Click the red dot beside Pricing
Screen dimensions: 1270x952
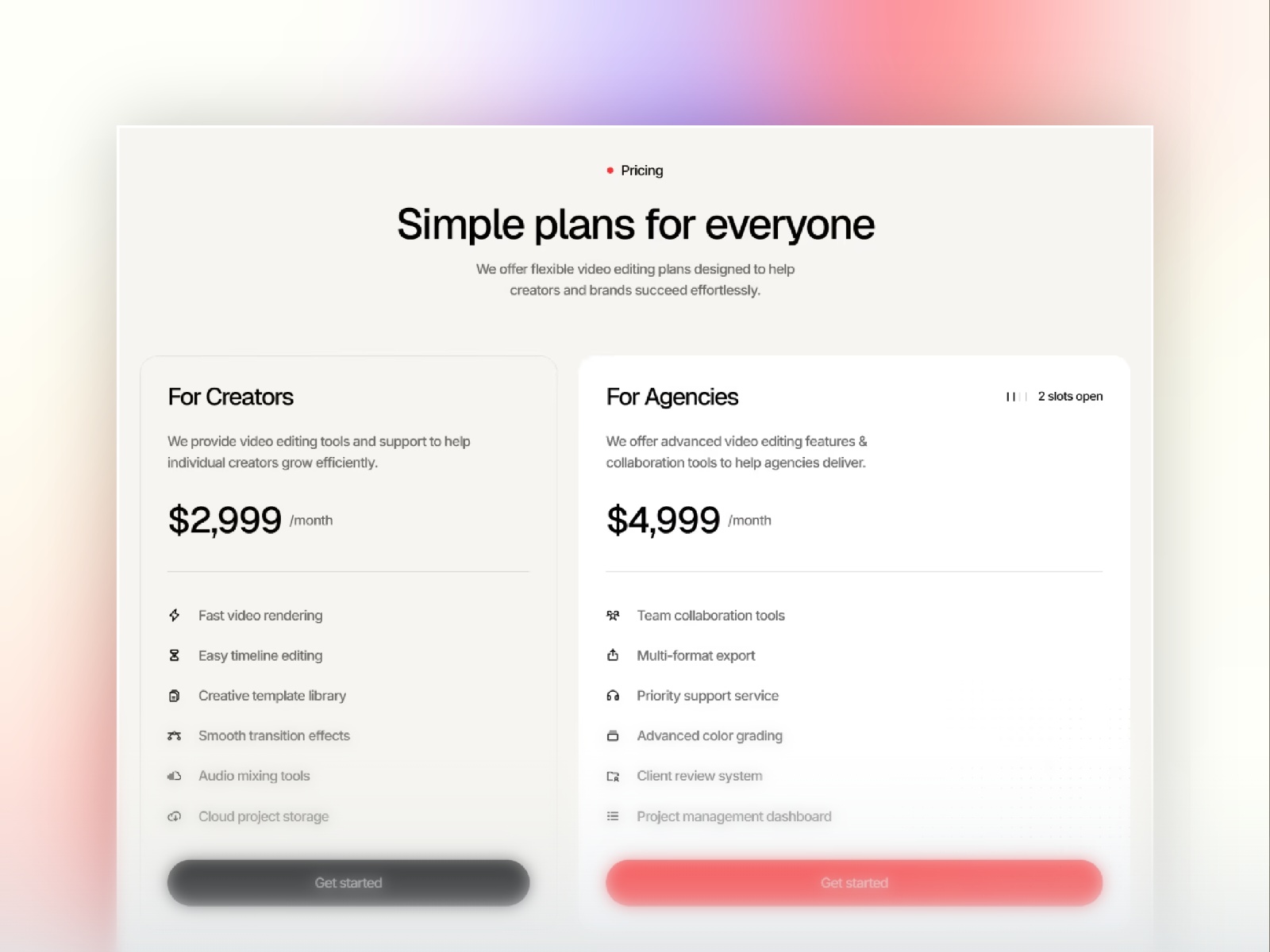[x=610, y=170]
